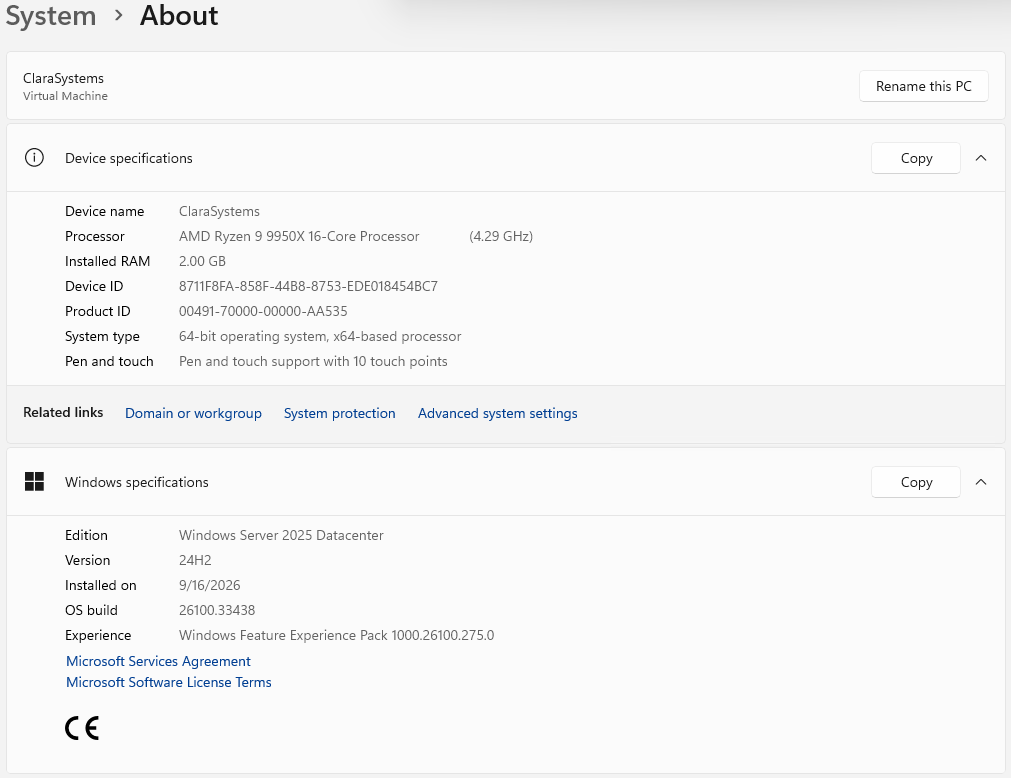This screenshot has height=778, width=1011.
Task: Click the Windows logo icon beside Windows specifications
Action: 34,481
